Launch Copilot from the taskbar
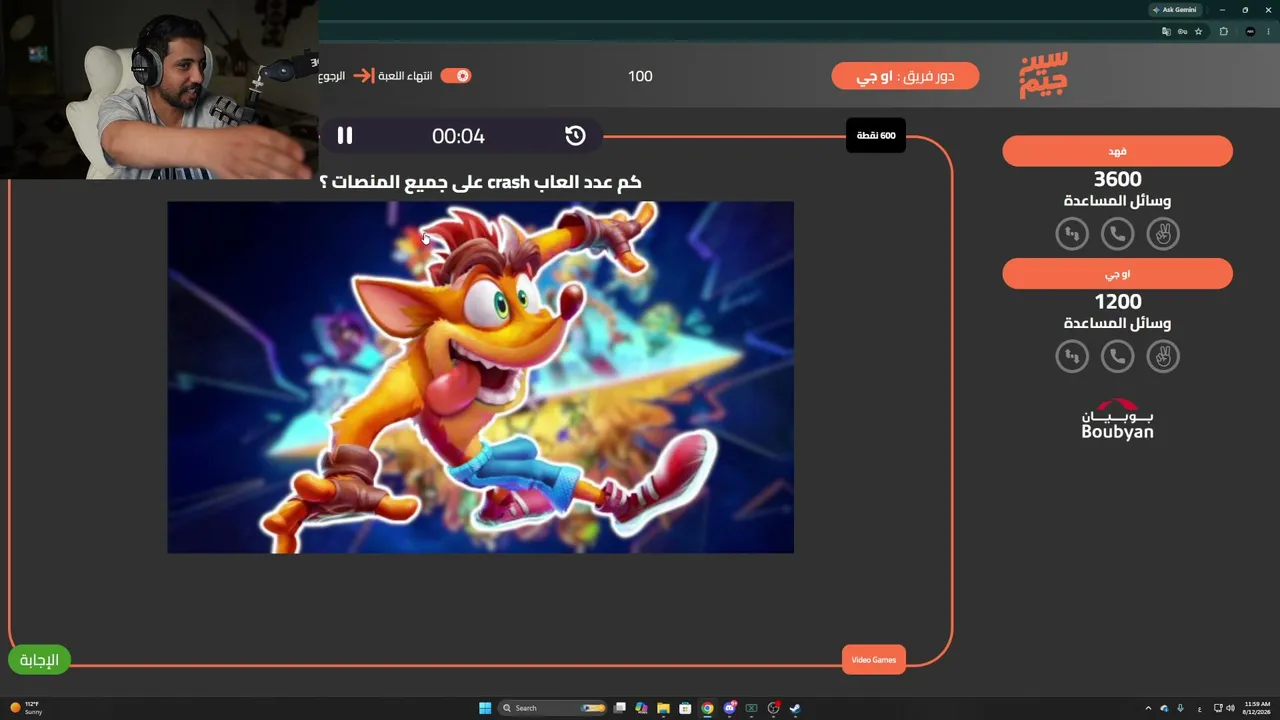Screen dimensions: 1280x720 641,708
